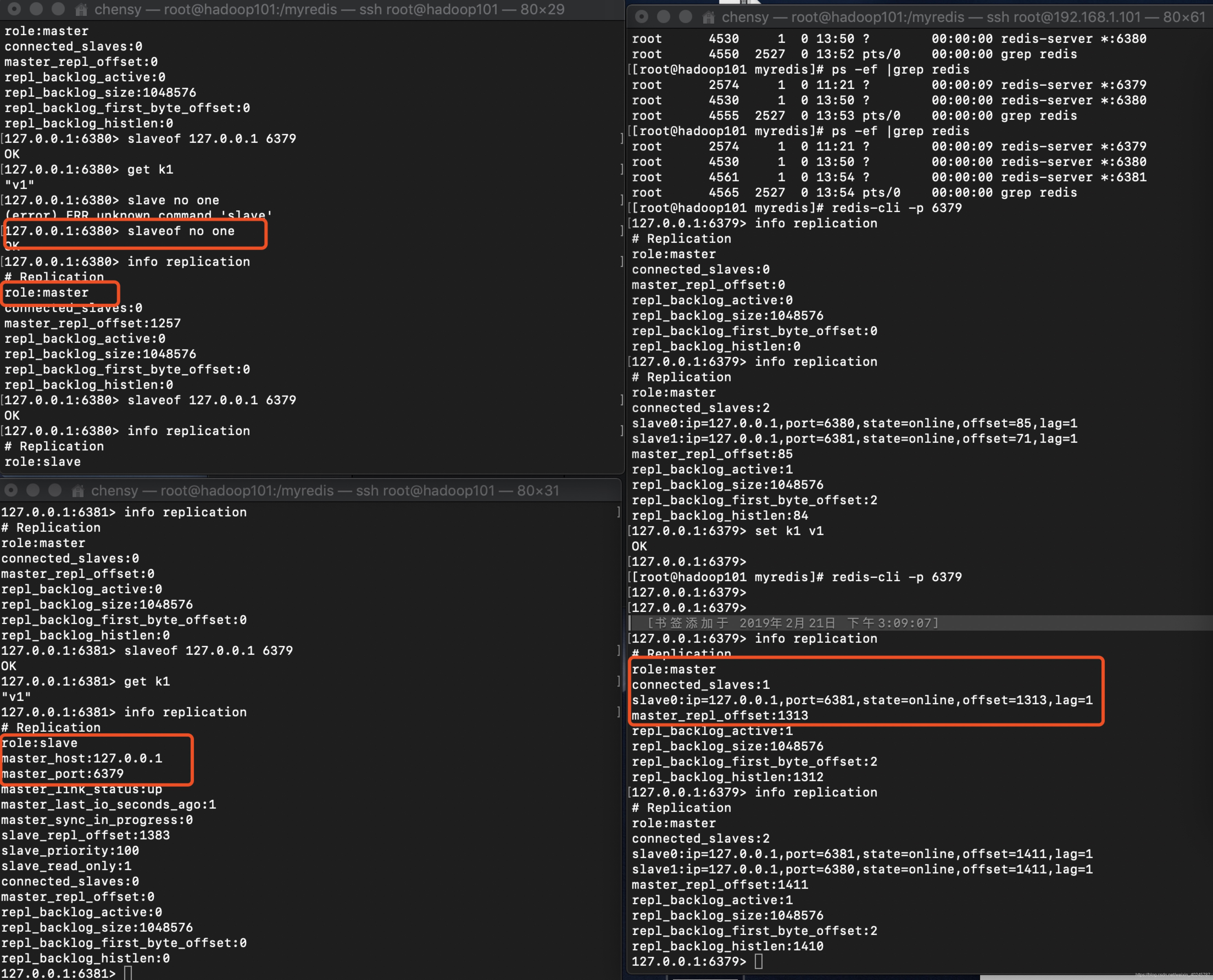Click the home folder icon in the 80×61 terminal title
This screenshot has height=980, width=1213.
point(708,18)
